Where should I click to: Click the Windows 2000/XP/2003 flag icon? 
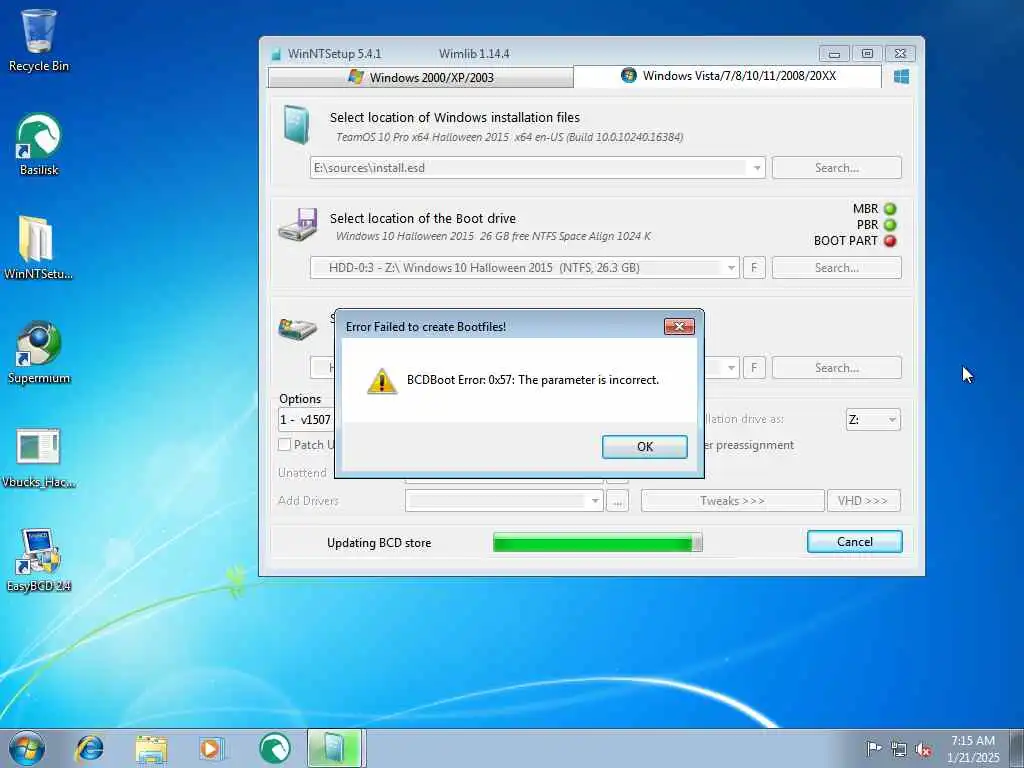[356, 76]
